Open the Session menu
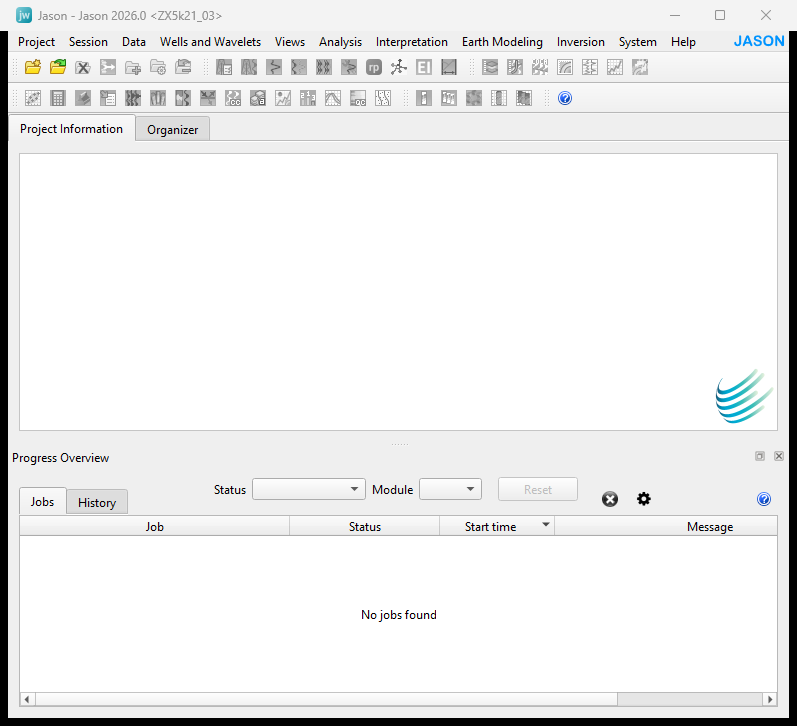 [88, 42]
